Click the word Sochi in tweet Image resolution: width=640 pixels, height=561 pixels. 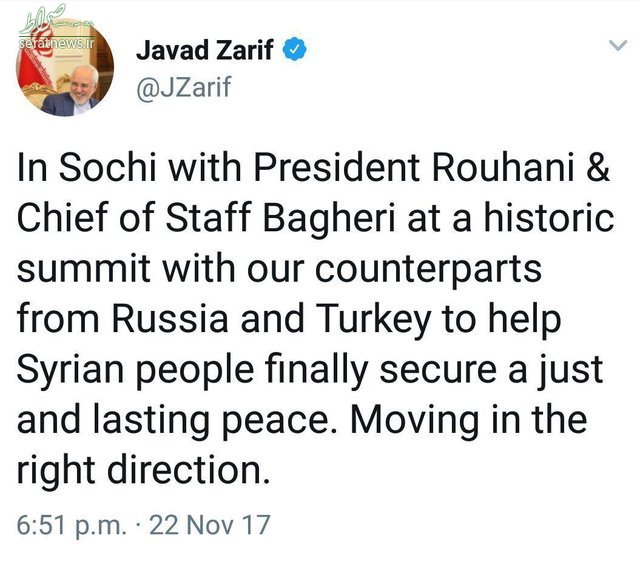point(108,167)
